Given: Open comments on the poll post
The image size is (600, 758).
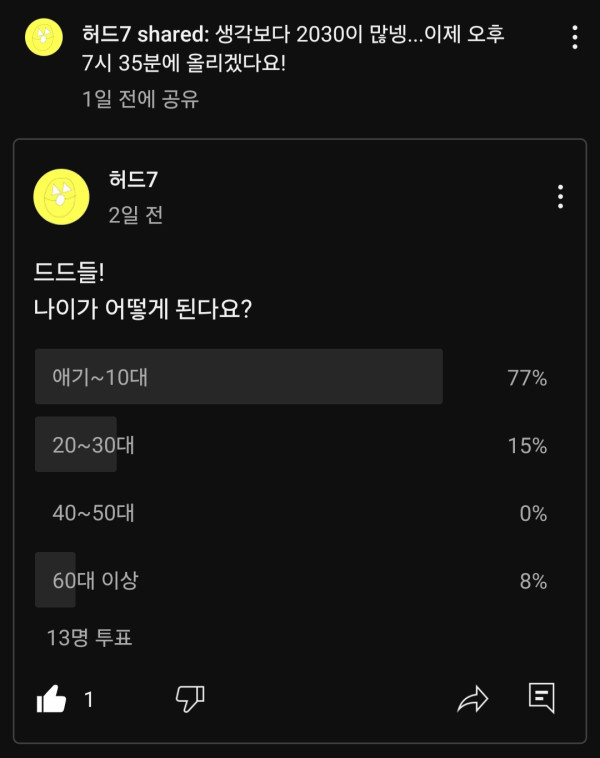Looking at the screenshot, I should (x=541, y=698).
